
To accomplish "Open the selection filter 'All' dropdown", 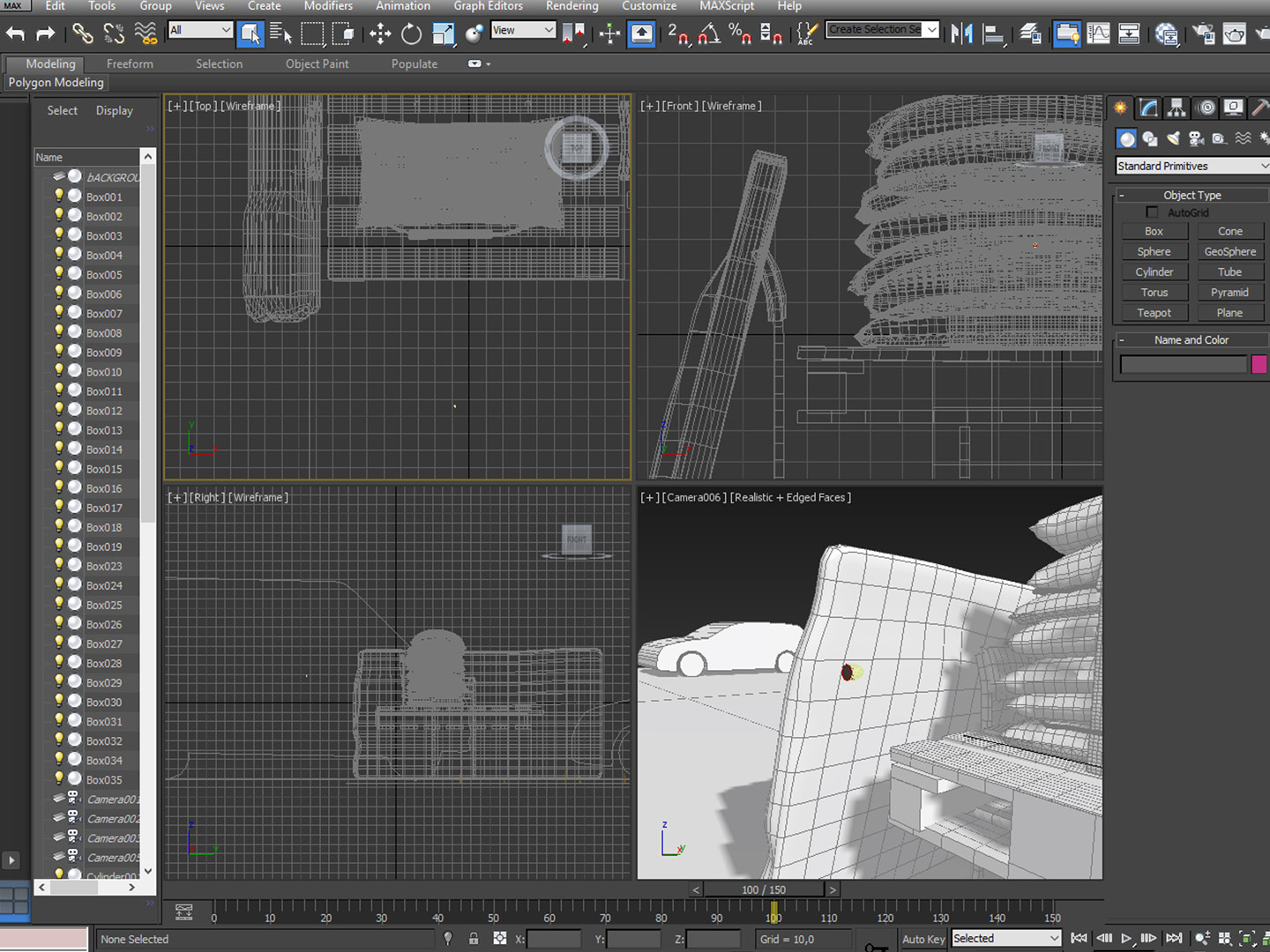I will click(x=200, y=30).
